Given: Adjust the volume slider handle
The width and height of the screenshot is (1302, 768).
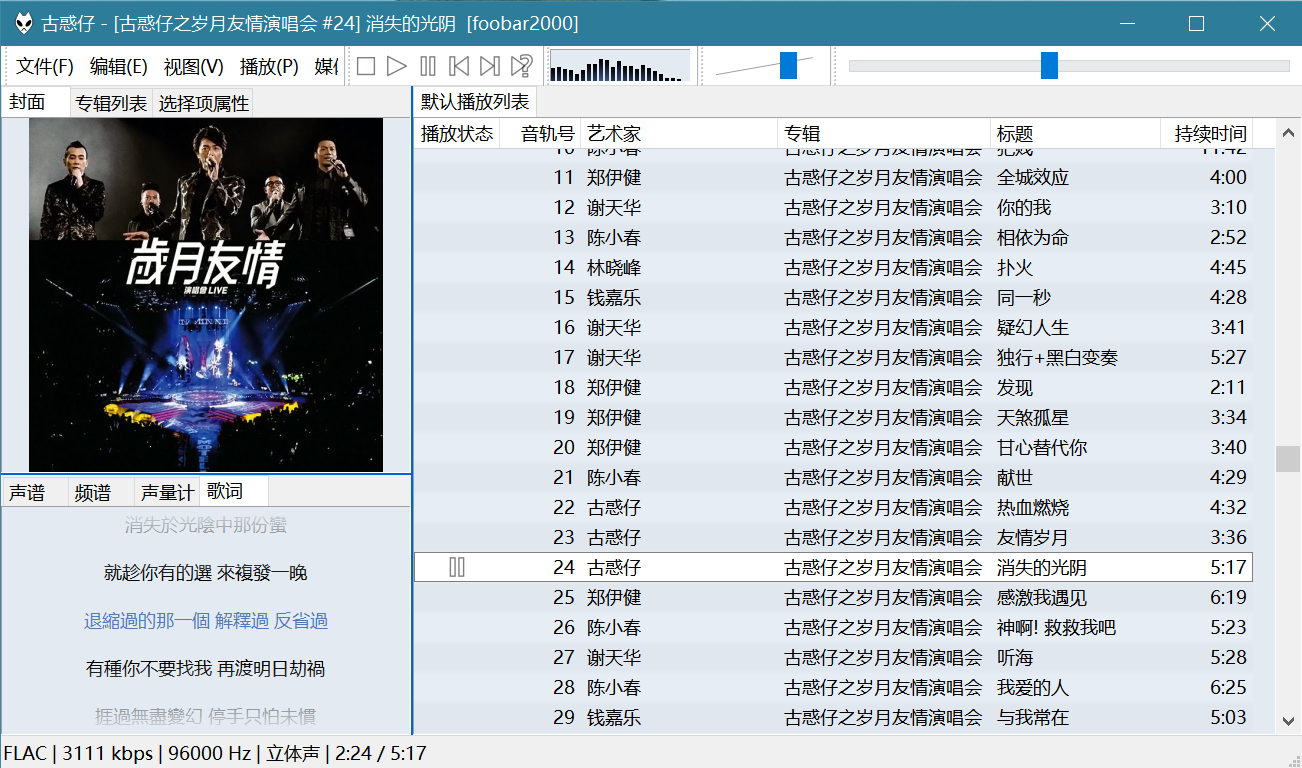Looking at the screenshot, I should tap(788, 66).
